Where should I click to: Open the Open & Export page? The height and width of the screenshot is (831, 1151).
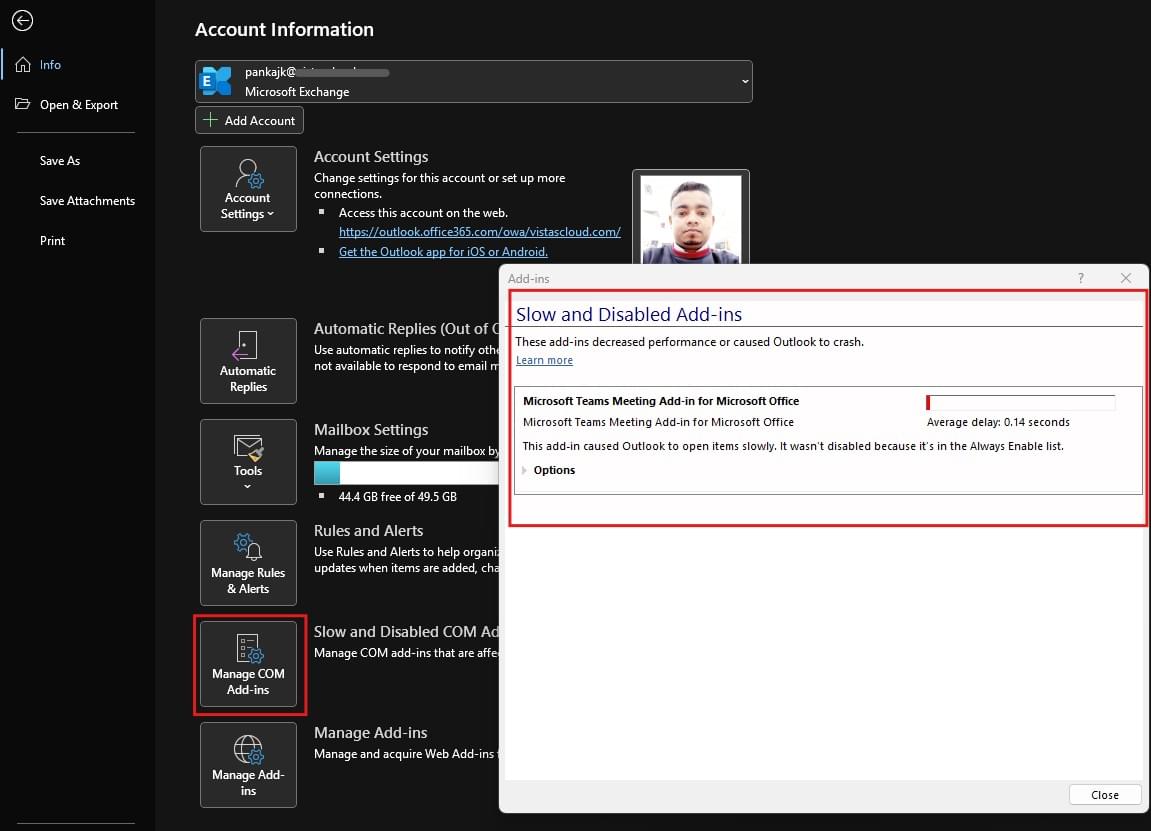click(x=77, y=104)
